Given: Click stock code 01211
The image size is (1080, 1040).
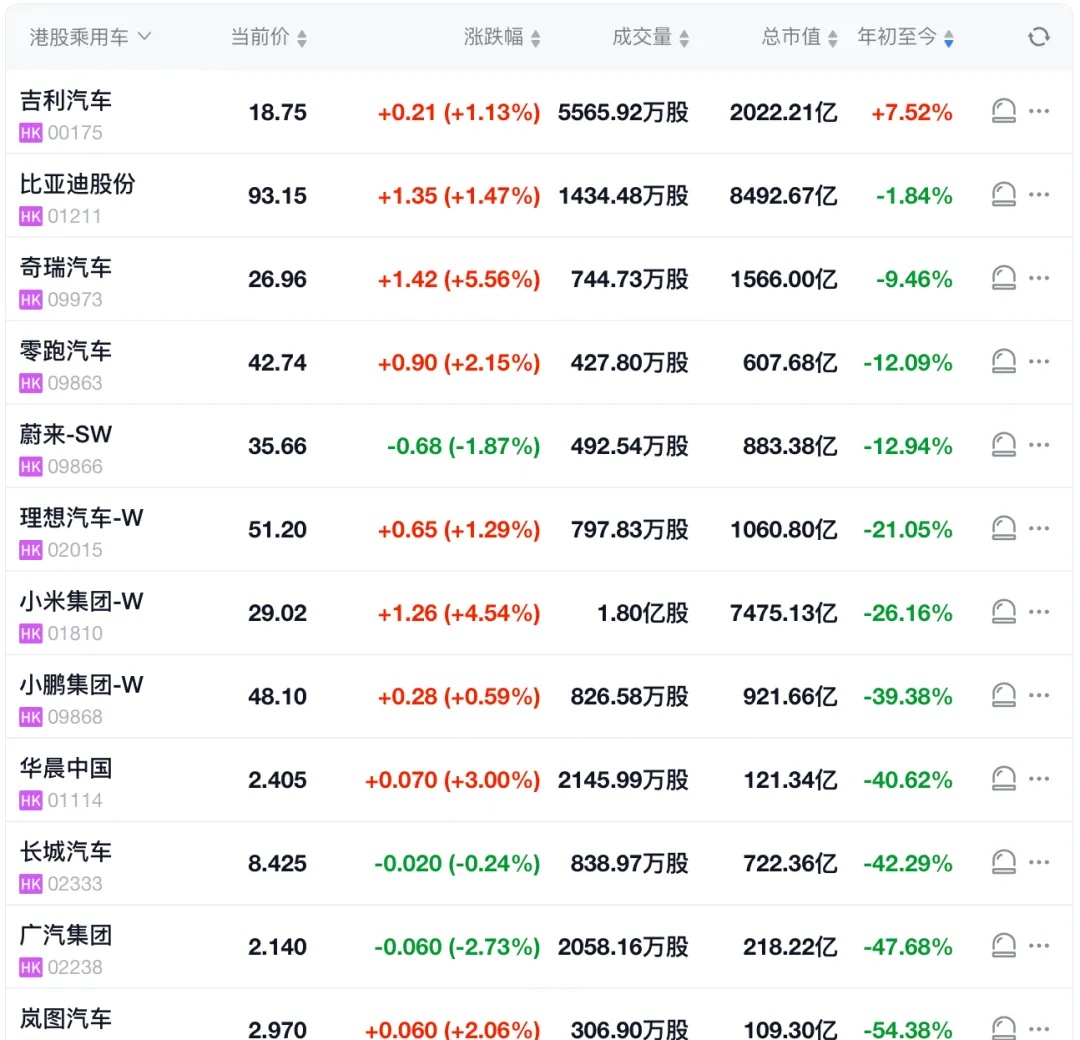Looking at the screenshot, I should (x=75, y=216).
